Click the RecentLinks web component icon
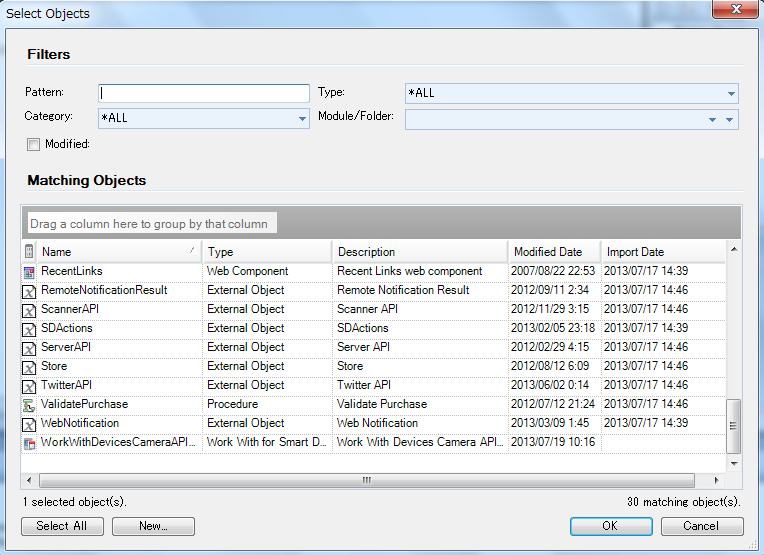 click(29, 272)
